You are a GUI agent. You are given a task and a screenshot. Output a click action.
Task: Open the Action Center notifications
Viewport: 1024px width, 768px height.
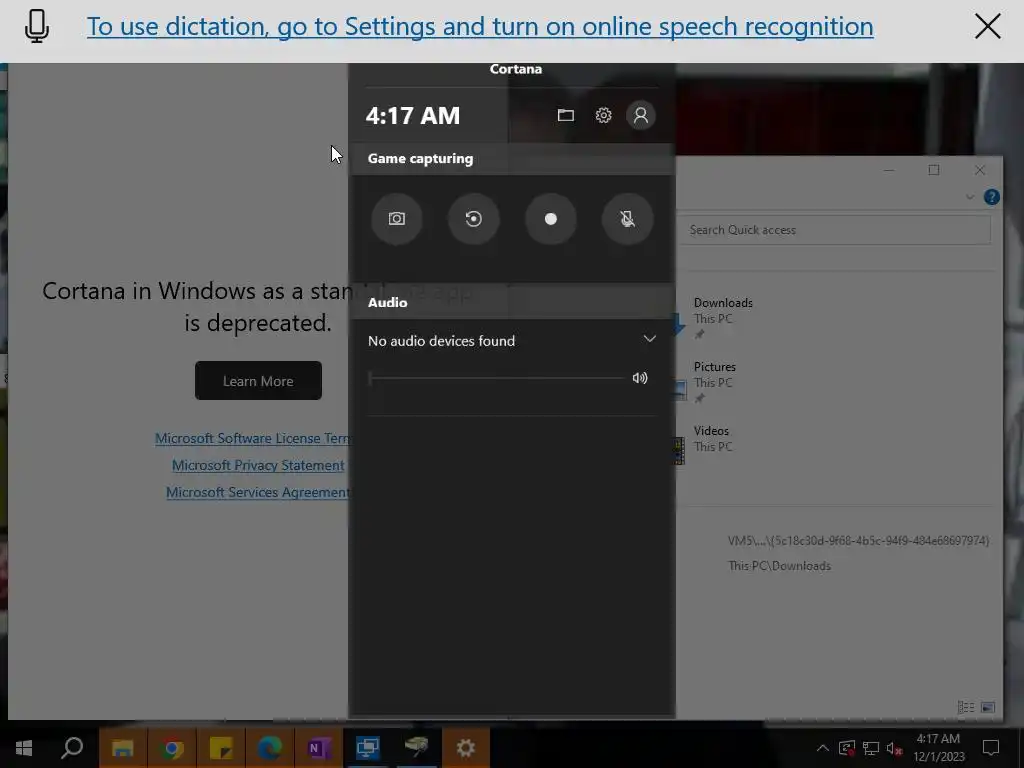pyautogui.click(x=991, y=748)
